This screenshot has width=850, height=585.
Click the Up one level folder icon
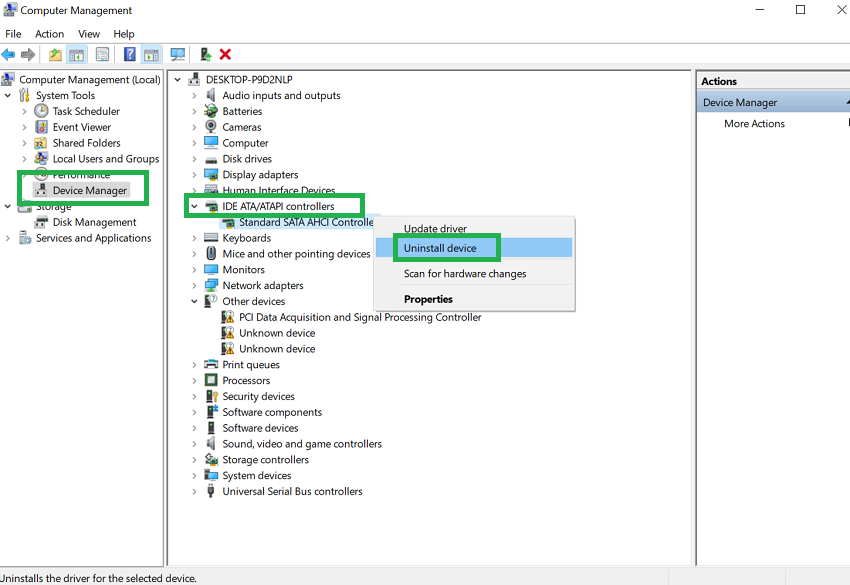pos(55,54)
